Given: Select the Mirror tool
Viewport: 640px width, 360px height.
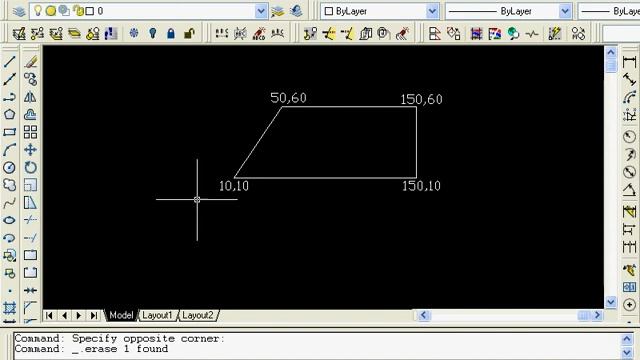Looking at the screenshot, I should pyautogui.click(x=31, y=97).
